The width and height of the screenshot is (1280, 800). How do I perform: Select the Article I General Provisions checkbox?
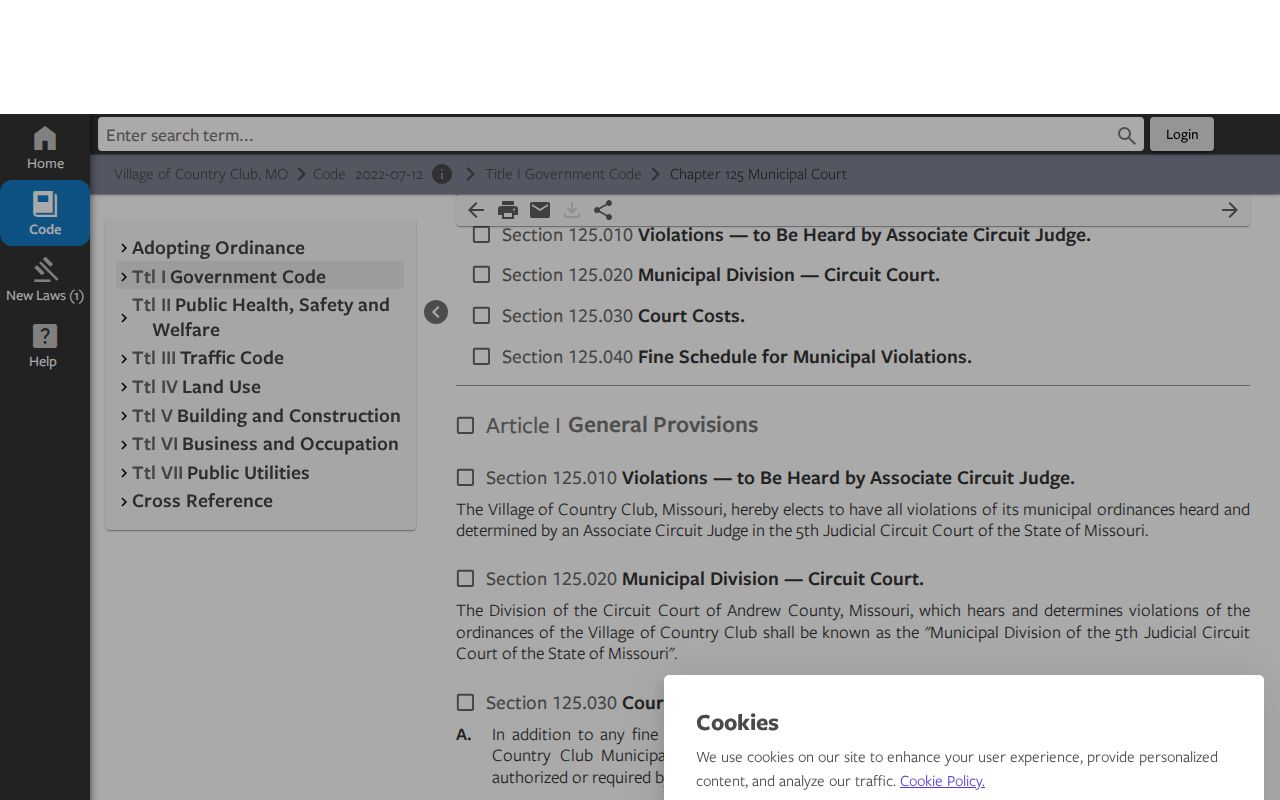[x=465, y=425]
